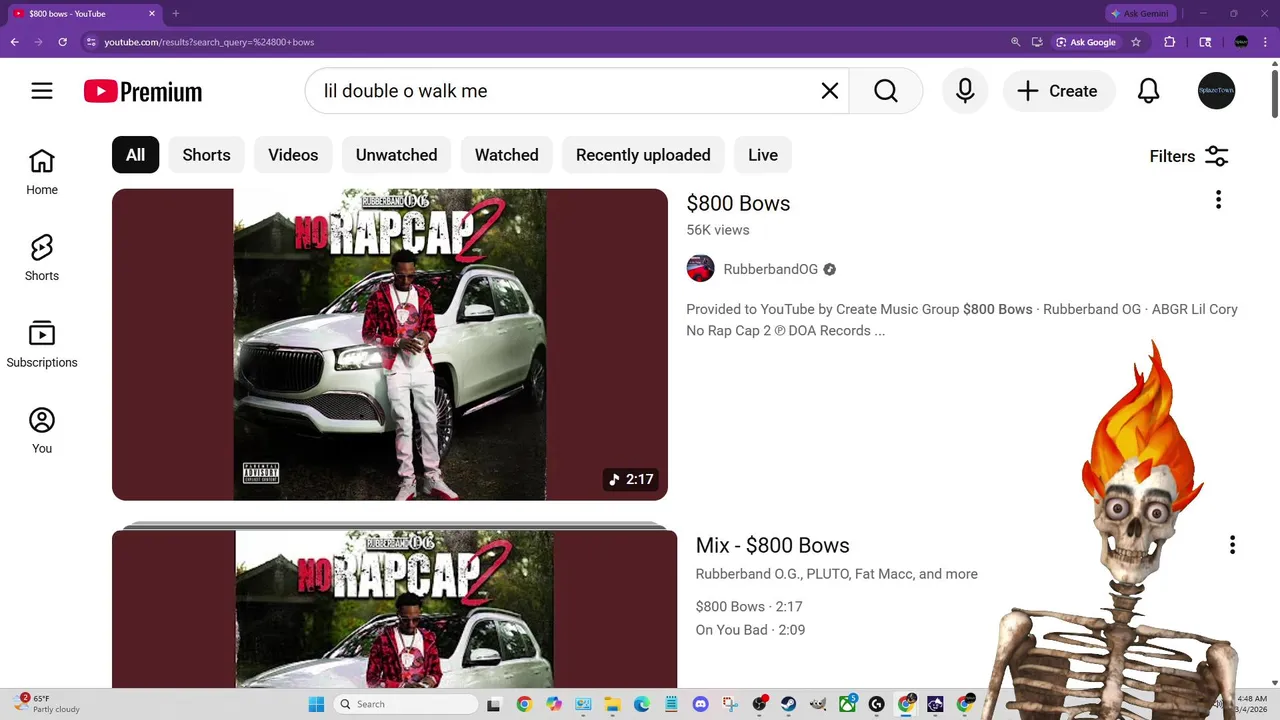The height and width of the screenshot is (720, 1280).
Task: Open the Chrome extensions puzzle icon
Action: (1169, 42)
